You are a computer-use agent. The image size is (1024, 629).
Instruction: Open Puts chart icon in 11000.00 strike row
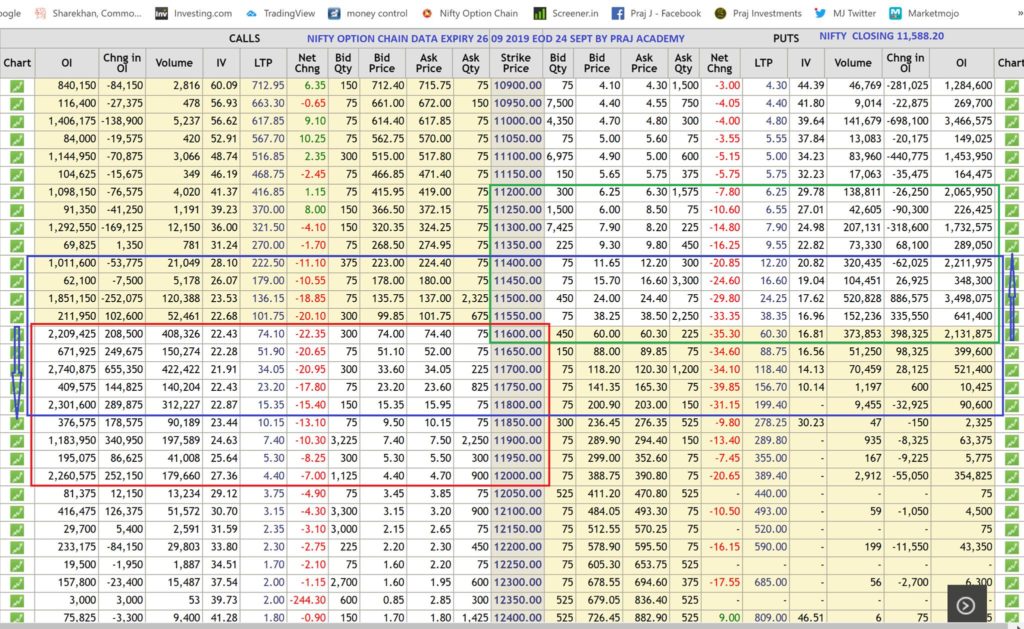pyautogui.click(x=1011, y=121)
